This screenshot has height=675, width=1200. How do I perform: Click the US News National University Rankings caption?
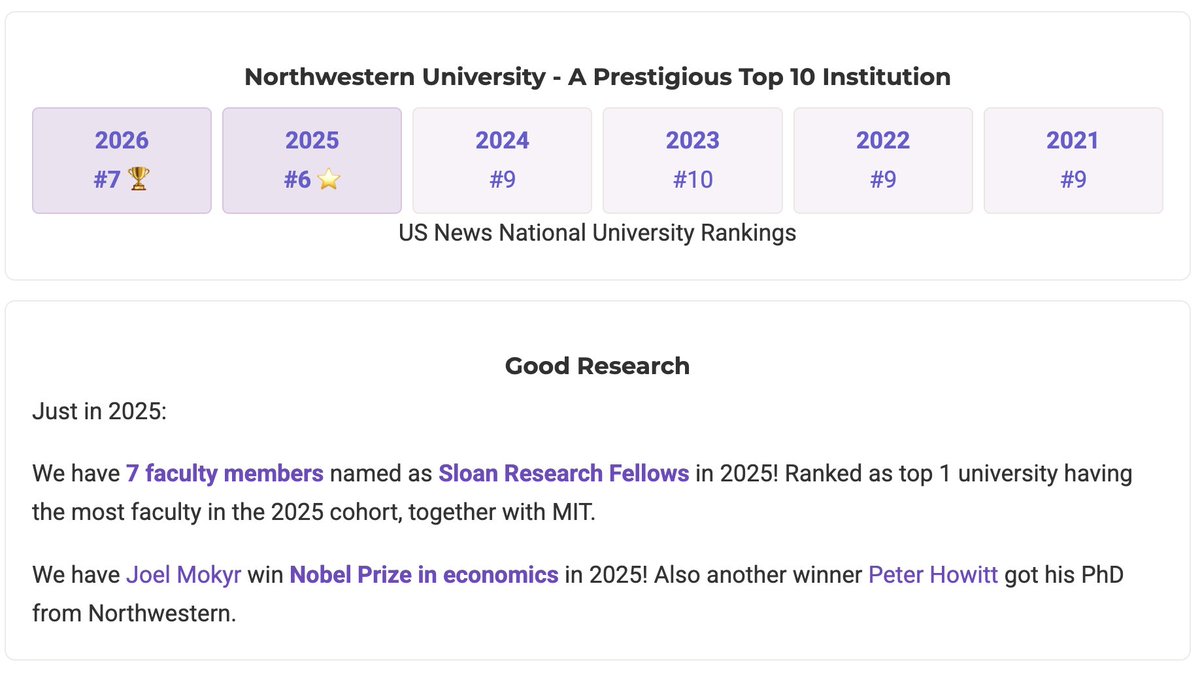[597, 233]
